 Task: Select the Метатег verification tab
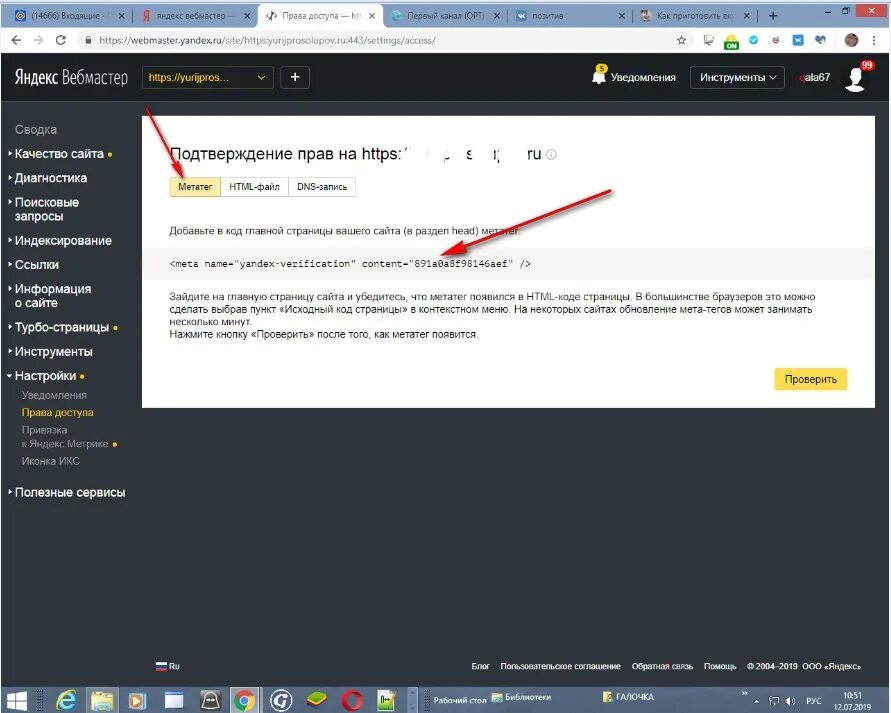pyautogui.click(x=195, y=187)
